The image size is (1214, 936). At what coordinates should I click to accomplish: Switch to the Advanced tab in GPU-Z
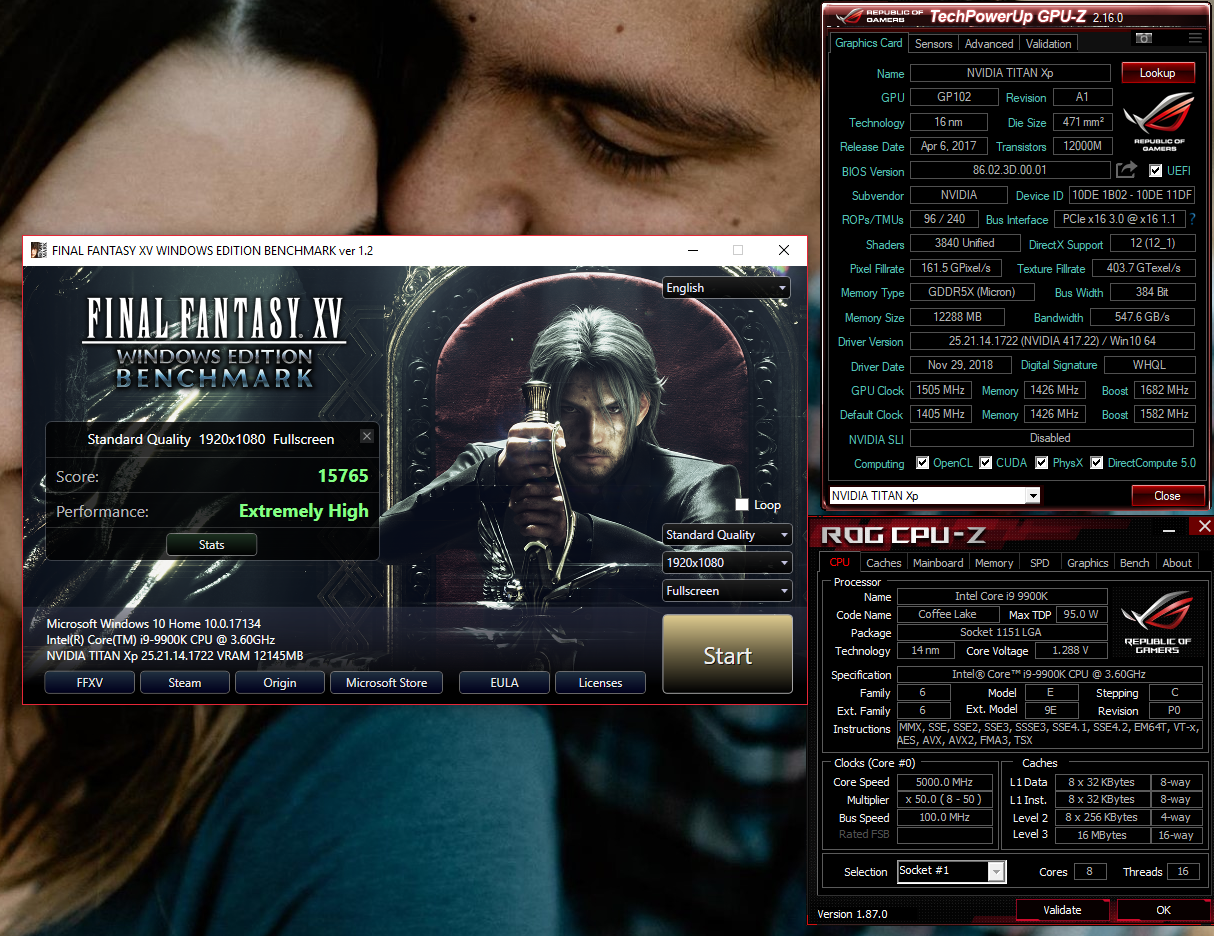pos(989,44)
